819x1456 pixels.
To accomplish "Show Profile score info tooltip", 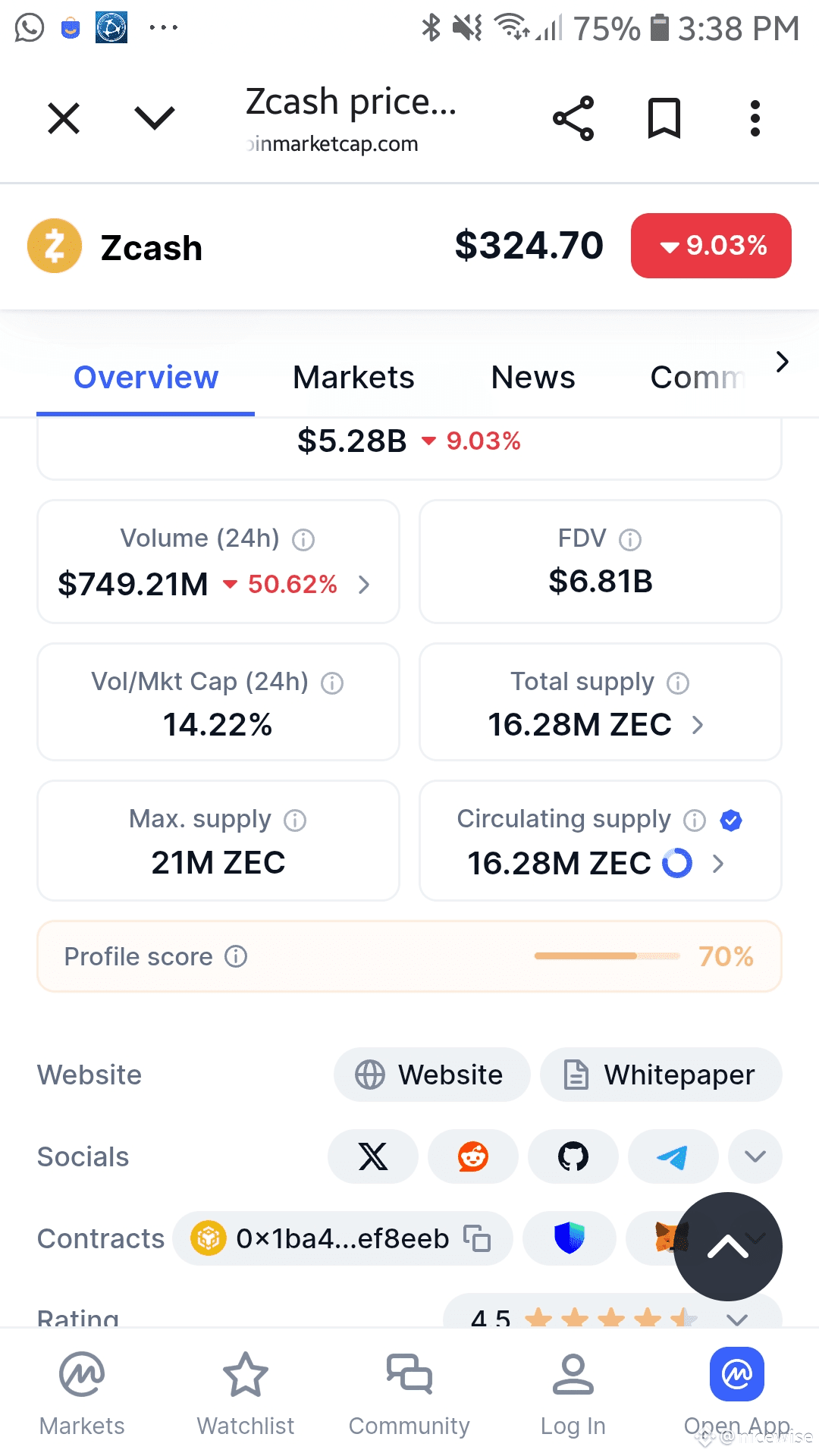I will pyautogui.click(x=236, y=956).
